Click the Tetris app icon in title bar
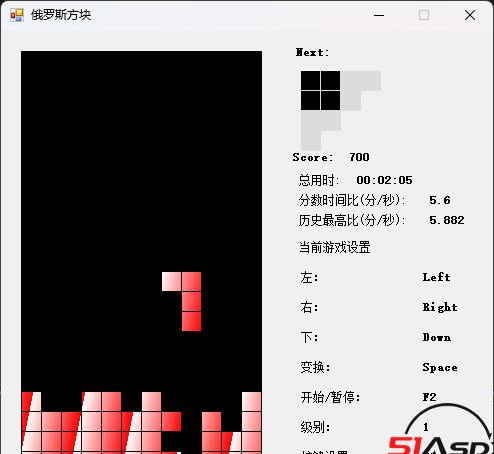494x454 pixels. 17,15
